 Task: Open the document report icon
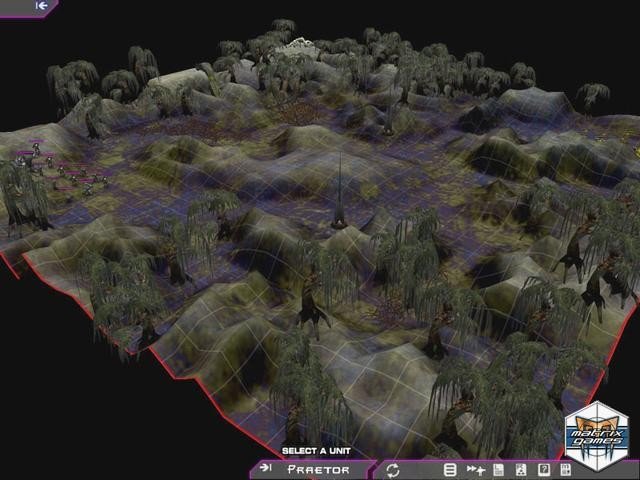point(497,469)
